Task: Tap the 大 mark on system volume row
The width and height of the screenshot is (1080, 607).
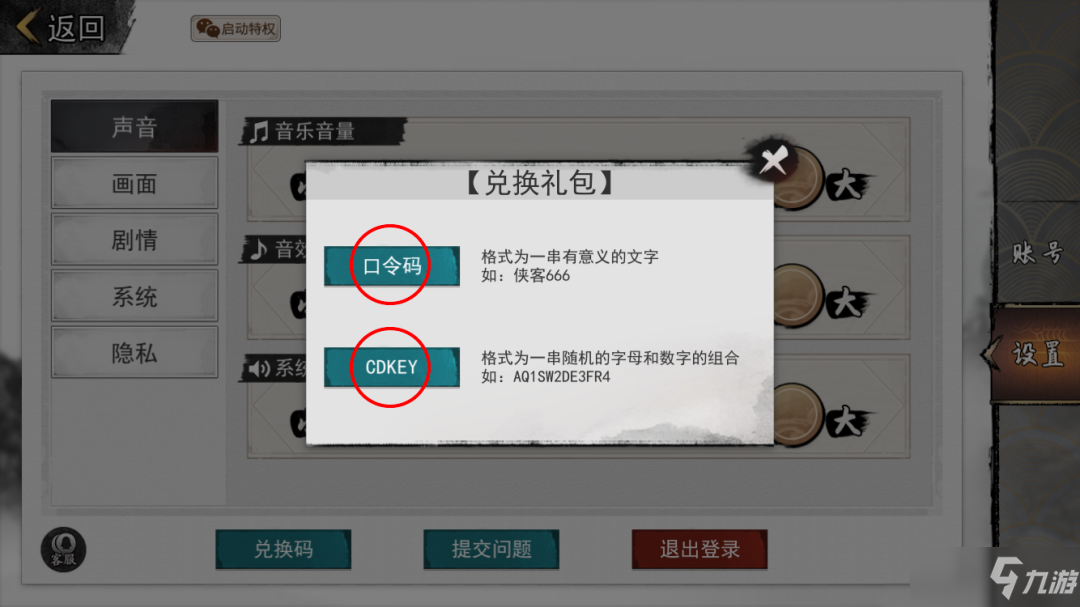Action: (847, 421)
